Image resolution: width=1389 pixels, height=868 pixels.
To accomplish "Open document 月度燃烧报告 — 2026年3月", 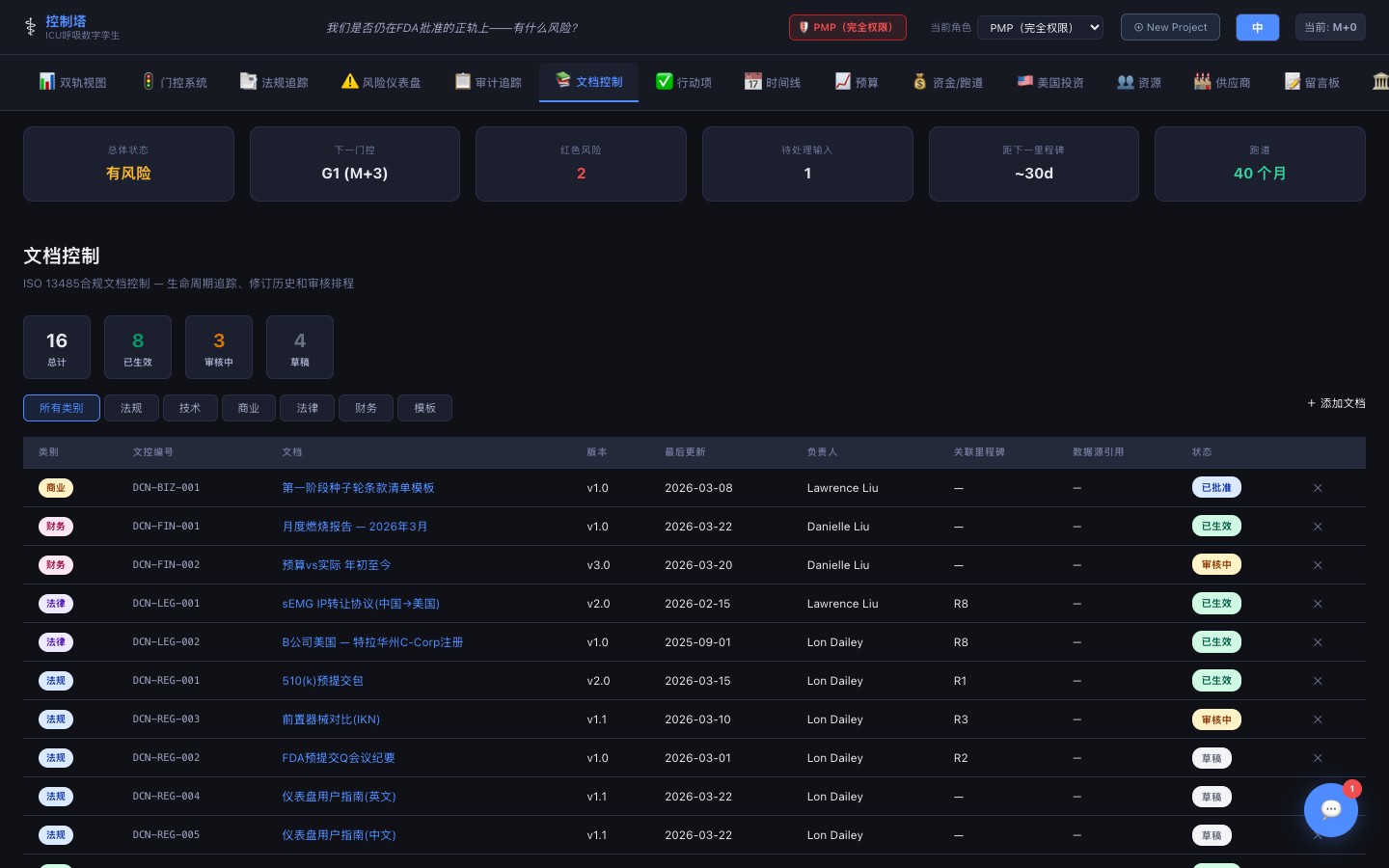I will tap(355, 527).
